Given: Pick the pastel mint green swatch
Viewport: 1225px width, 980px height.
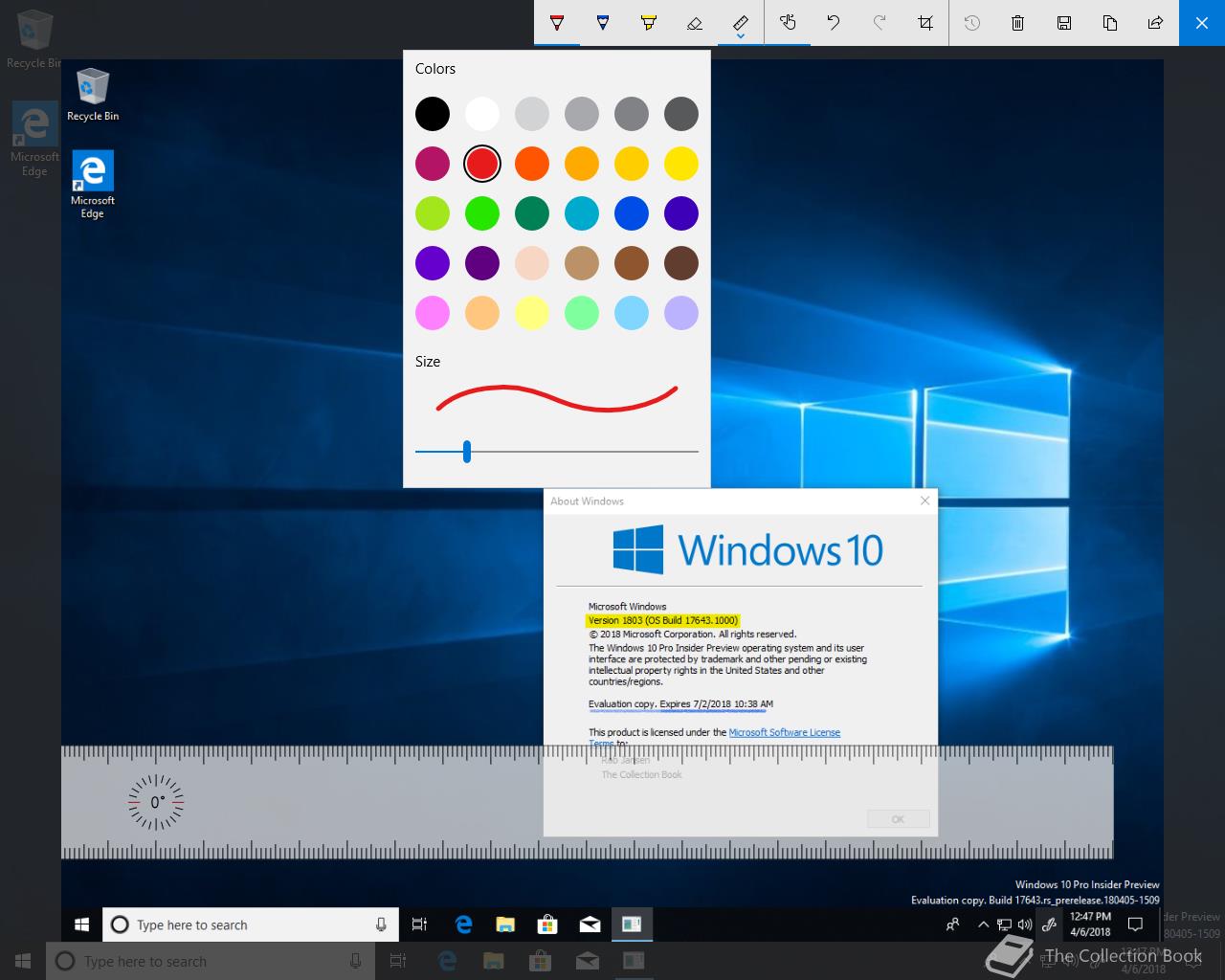Looking at the screenshot, I should click(582, 313).
